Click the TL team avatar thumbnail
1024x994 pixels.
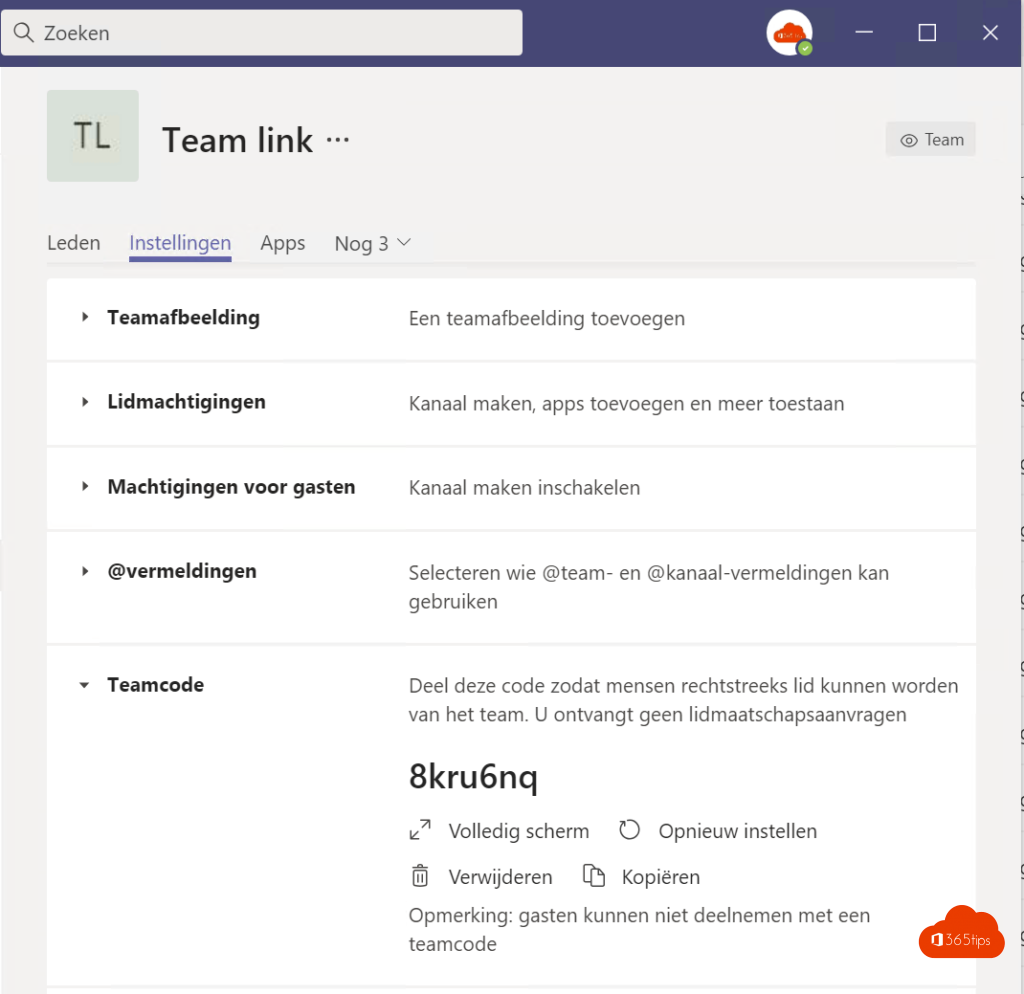pyautogui.click(x=93, y=136)
